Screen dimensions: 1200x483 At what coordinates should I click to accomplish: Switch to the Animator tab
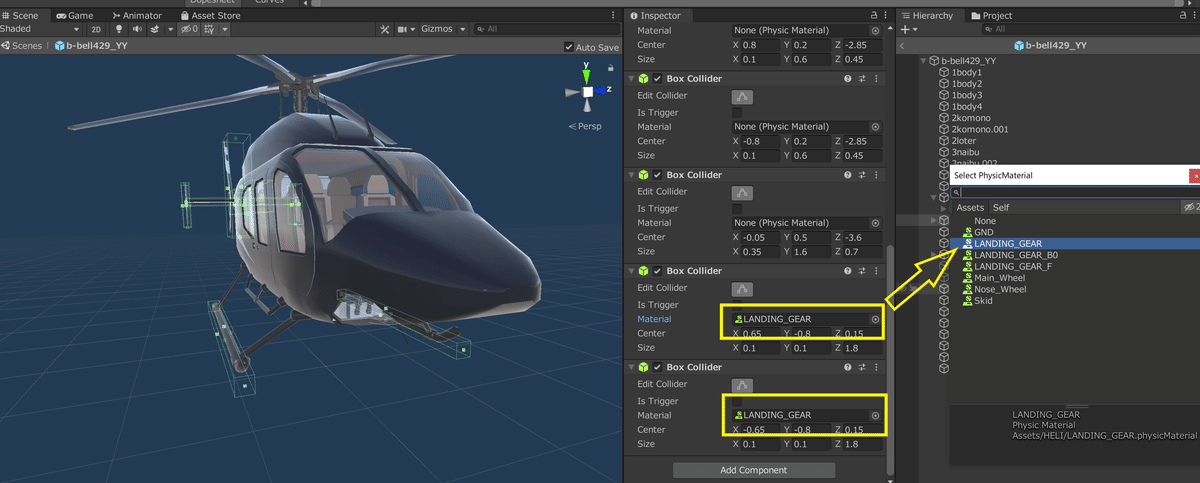pyautogui.click(x=137, y=16)
